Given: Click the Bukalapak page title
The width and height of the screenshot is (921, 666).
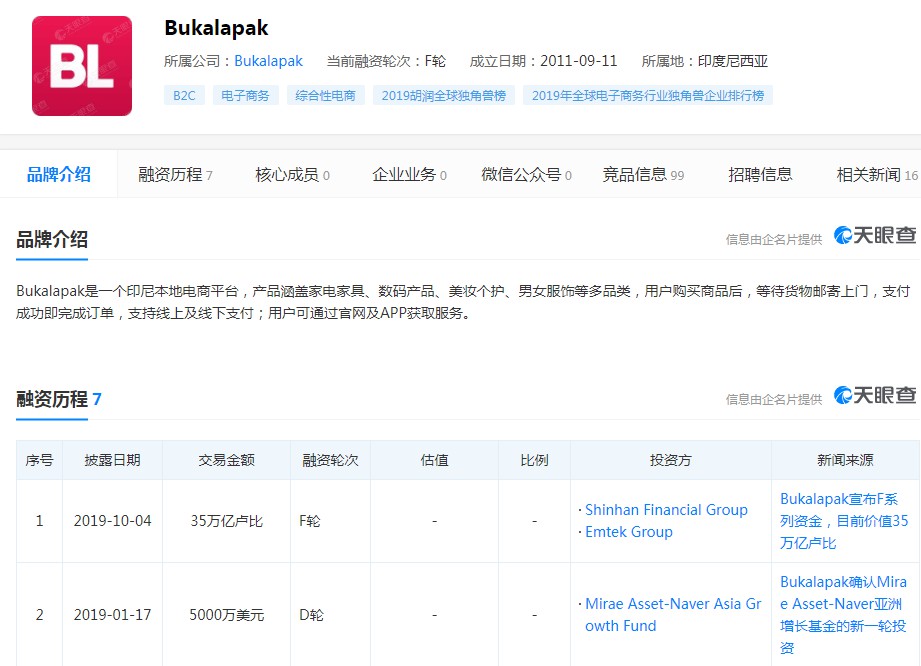Looking at the screenshot, I should pyautogui.click(x=216, y=28).
